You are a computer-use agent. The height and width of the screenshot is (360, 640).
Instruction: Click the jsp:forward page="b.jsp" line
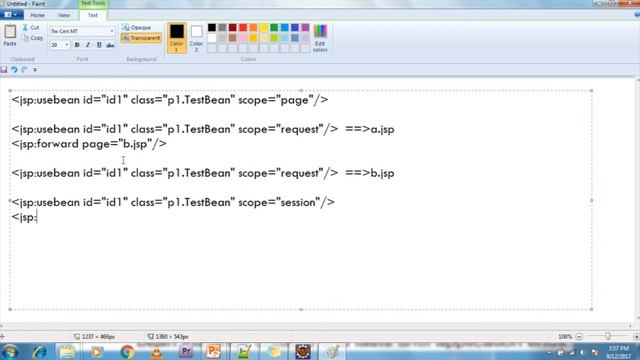[x=89, y=144]
